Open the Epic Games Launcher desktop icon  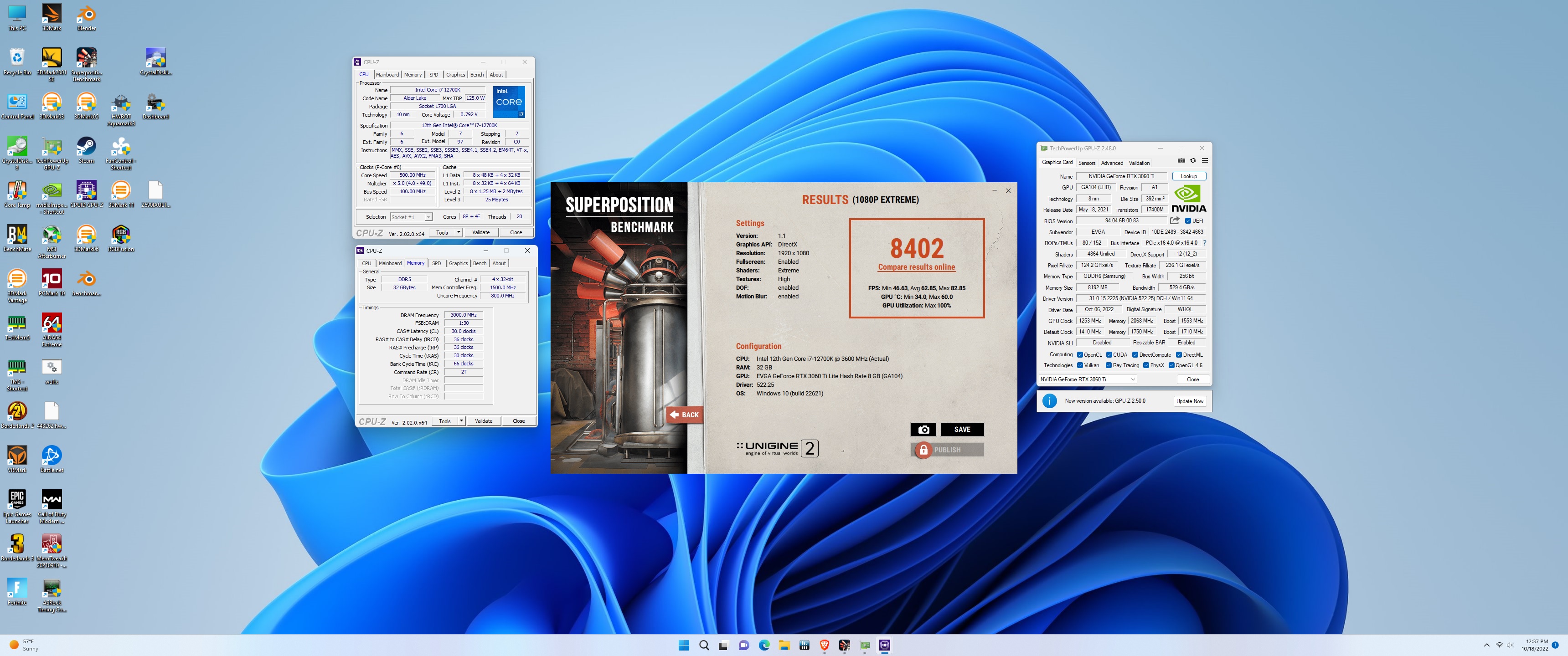tap(17, 506)
